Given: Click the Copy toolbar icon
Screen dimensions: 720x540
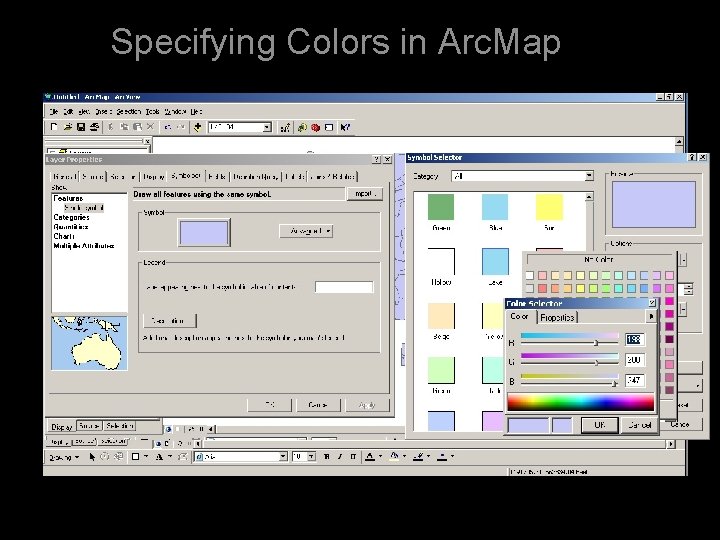Looking at the screenshot, I should click(x=124, y=127).
